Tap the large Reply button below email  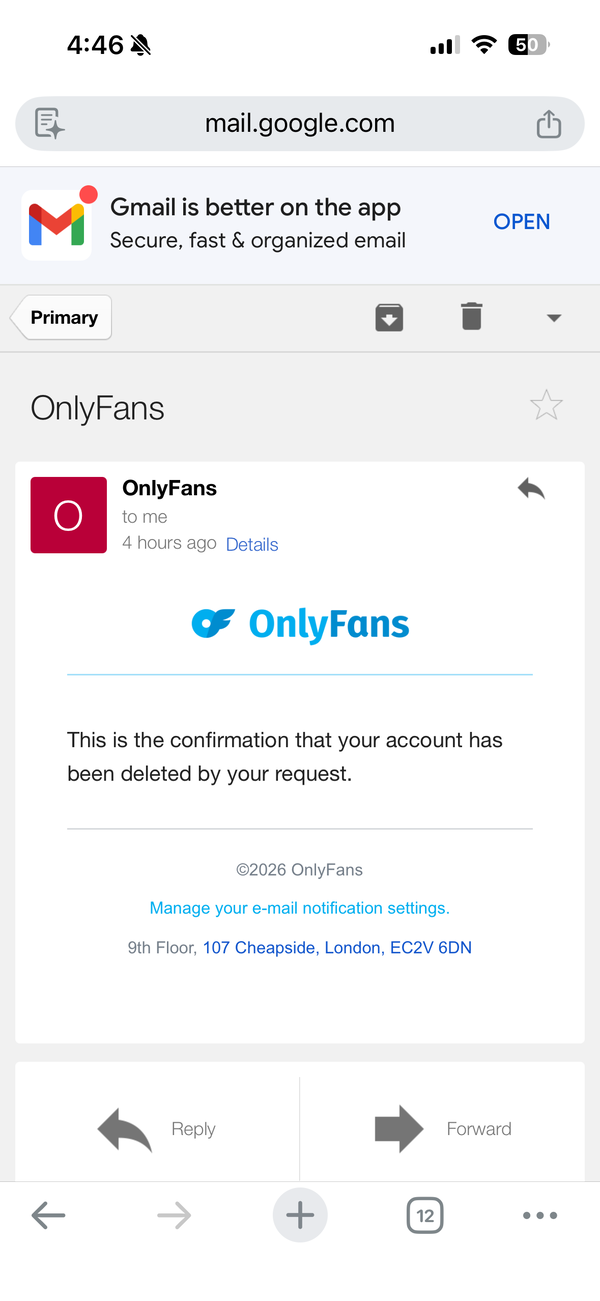coord(157,1129)
